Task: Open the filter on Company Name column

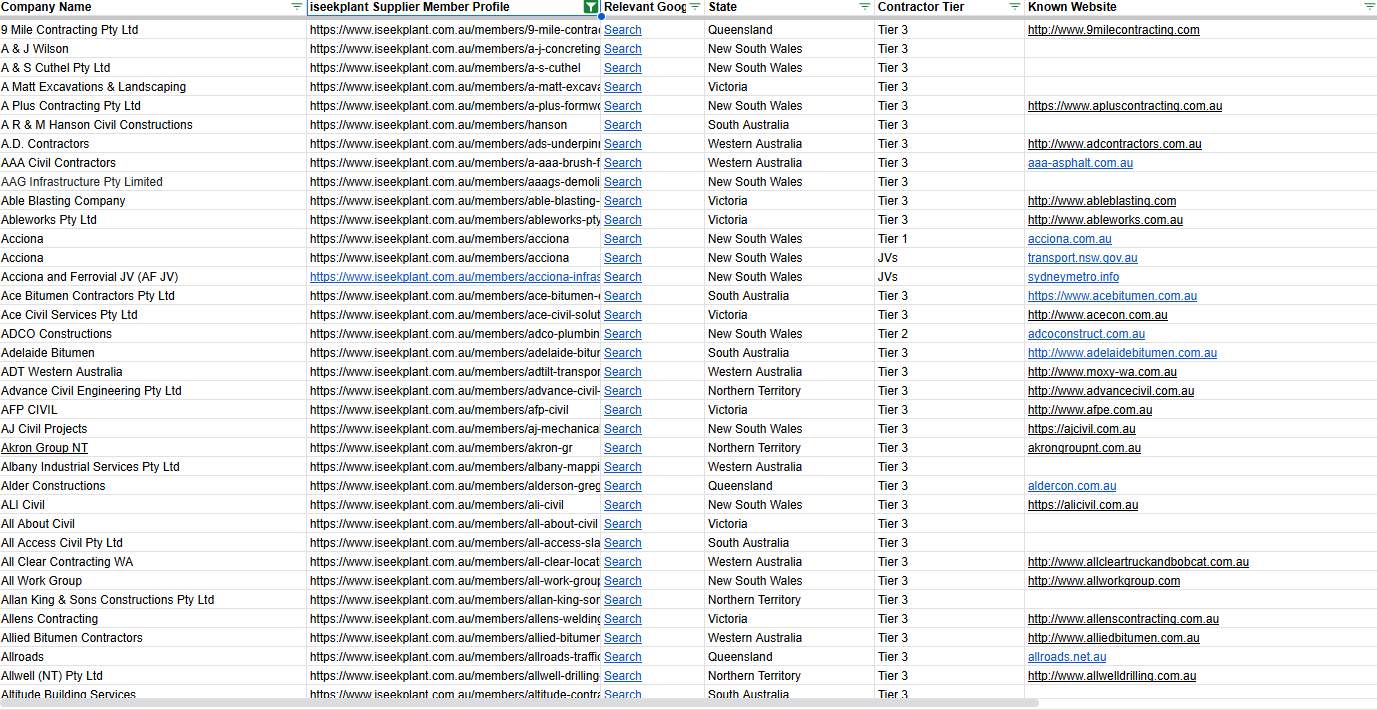Action: [x=295, y=7]
